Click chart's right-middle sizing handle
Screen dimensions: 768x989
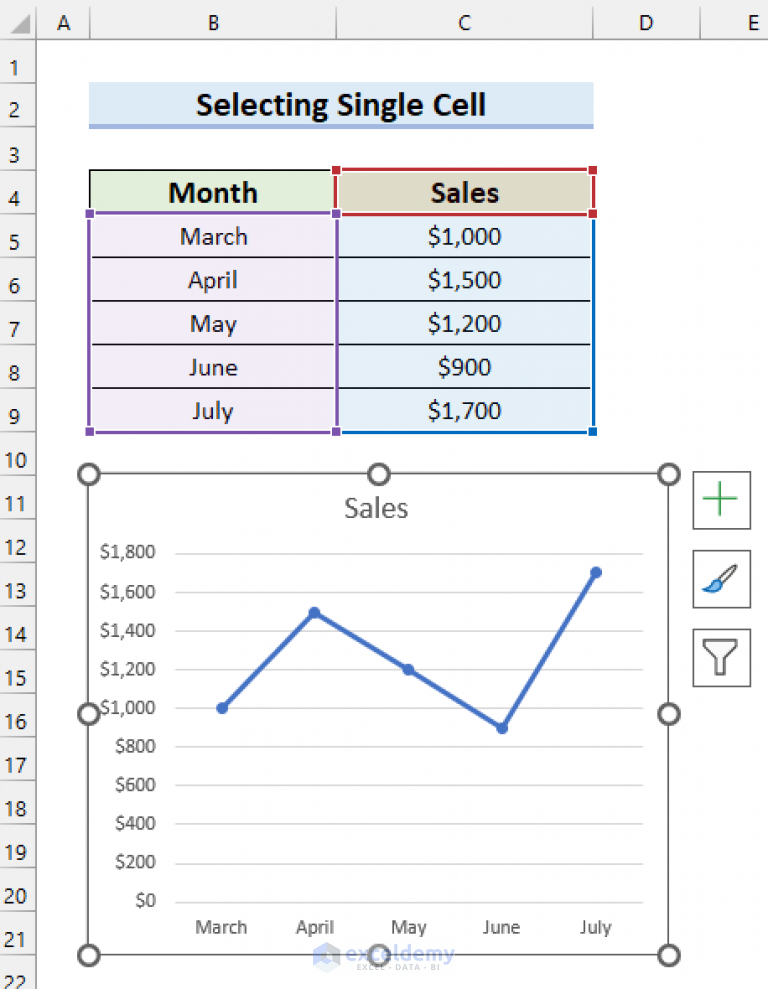pos(668,714)
